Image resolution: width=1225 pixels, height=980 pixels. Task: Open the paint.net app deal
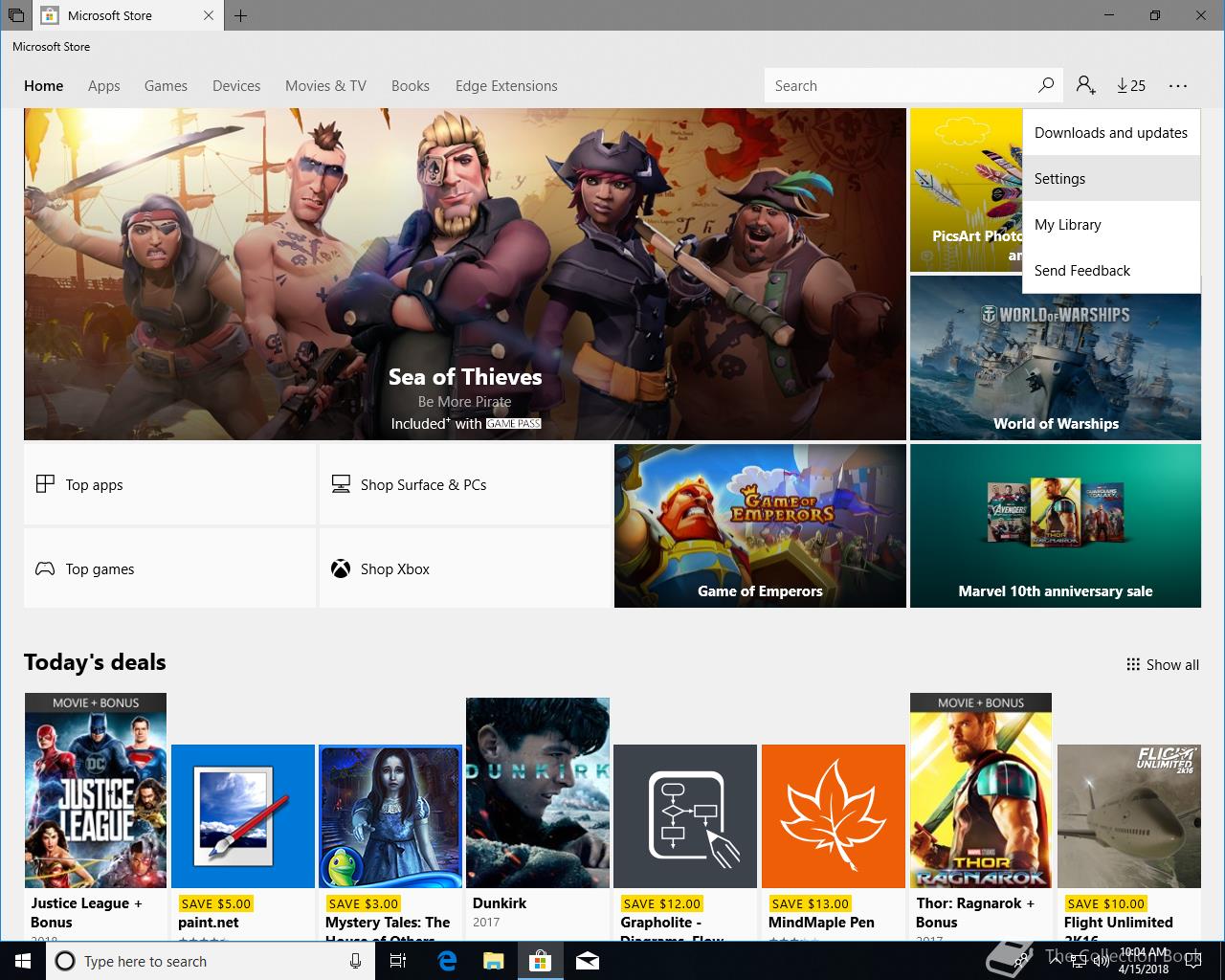point(243,842)
